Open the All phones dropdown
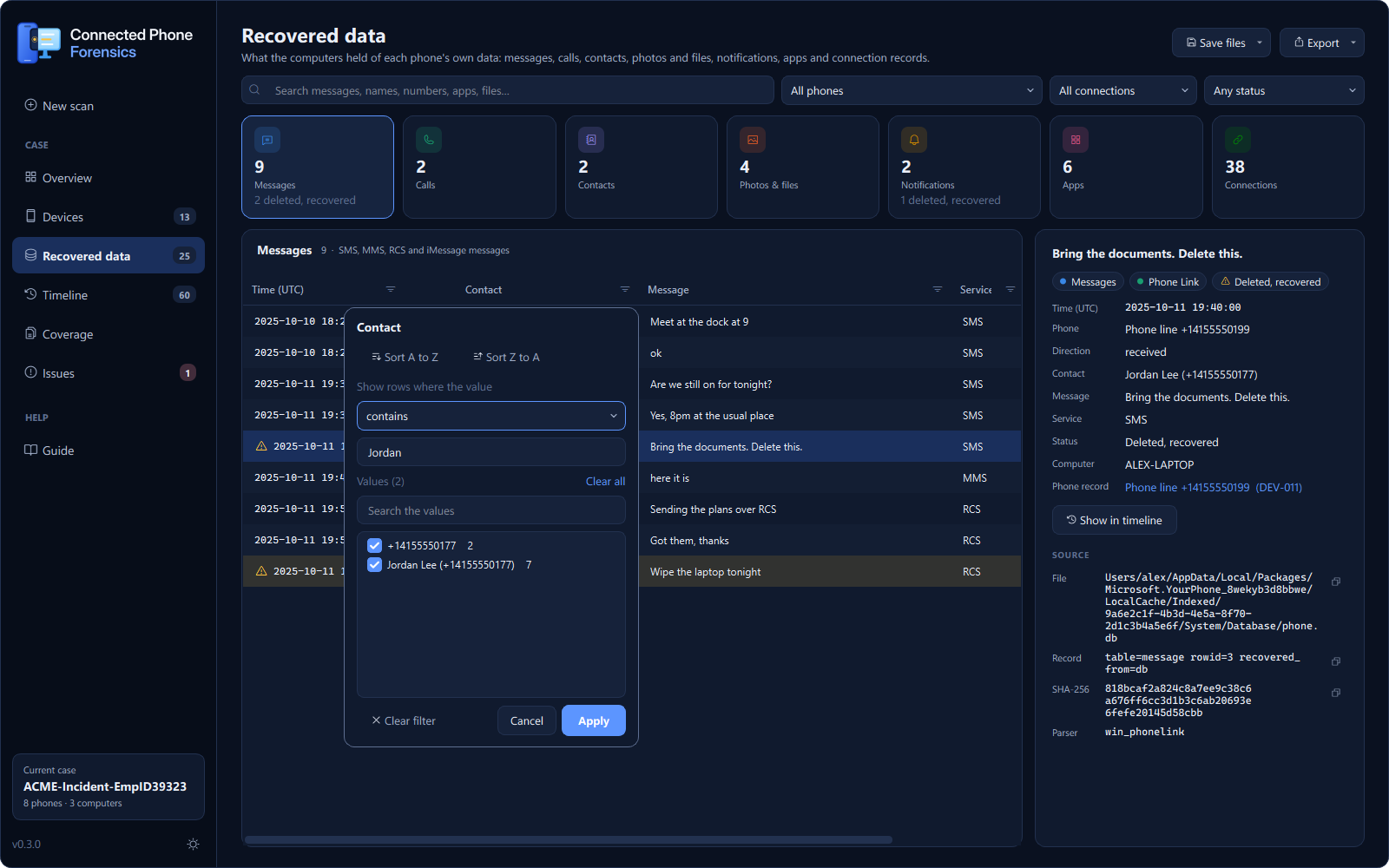Image resolution: width=1389 pixels, height=868 pixels. click(x=912, y=90)
